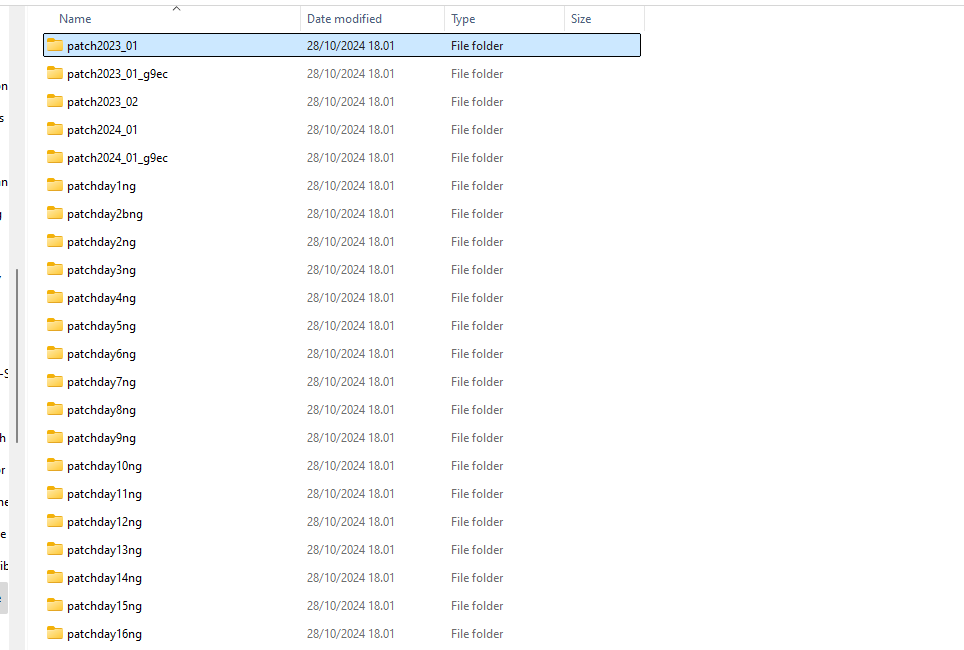Screen dimensions: 964x650
Task: Select the patchday2ng folder name
Action: coord(101,242)
